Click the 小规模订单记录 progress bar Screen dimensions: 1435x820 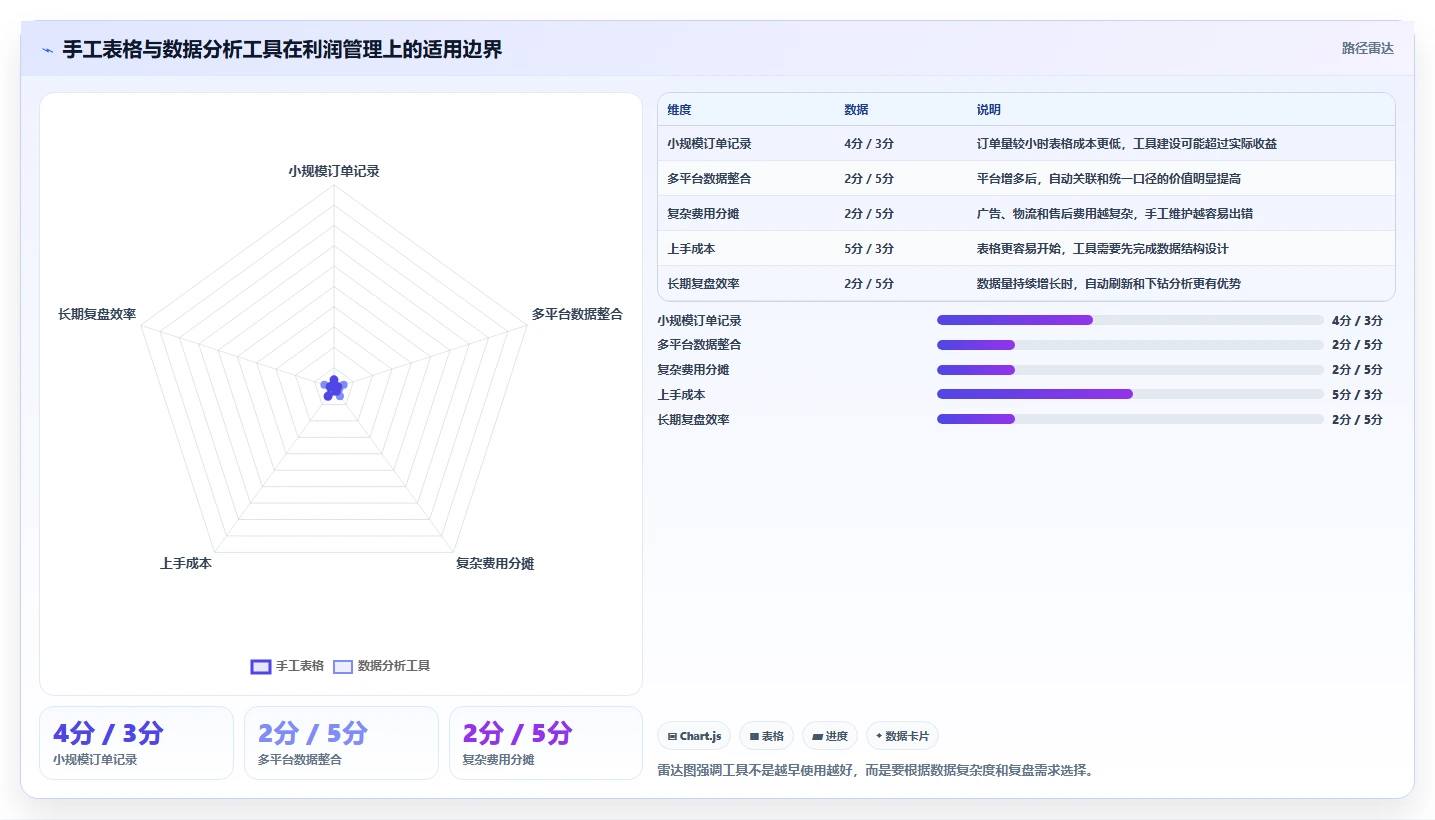pos(1130,320)
